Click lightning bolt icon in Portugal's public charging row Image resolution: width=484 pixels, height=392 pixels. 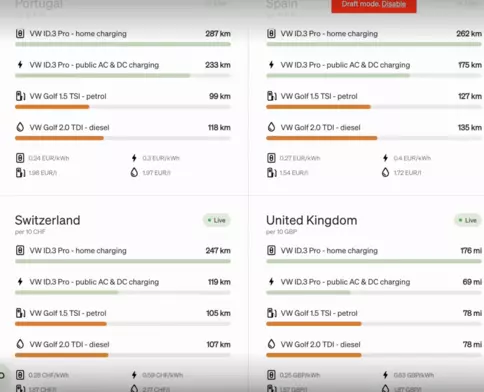[20, 65]
